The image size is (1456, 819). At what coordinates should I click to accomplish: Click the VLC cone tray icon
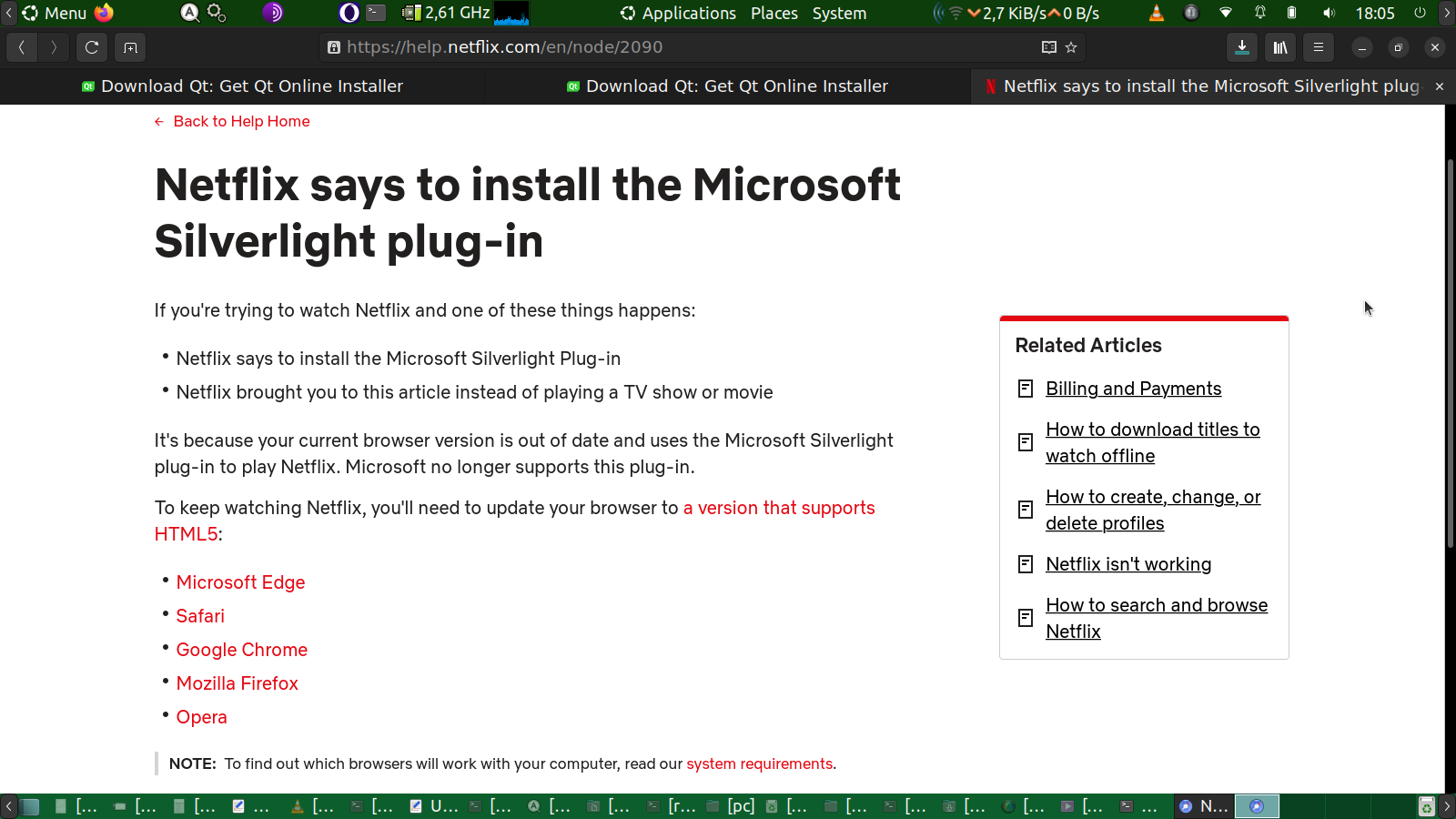coord(1157,13)
